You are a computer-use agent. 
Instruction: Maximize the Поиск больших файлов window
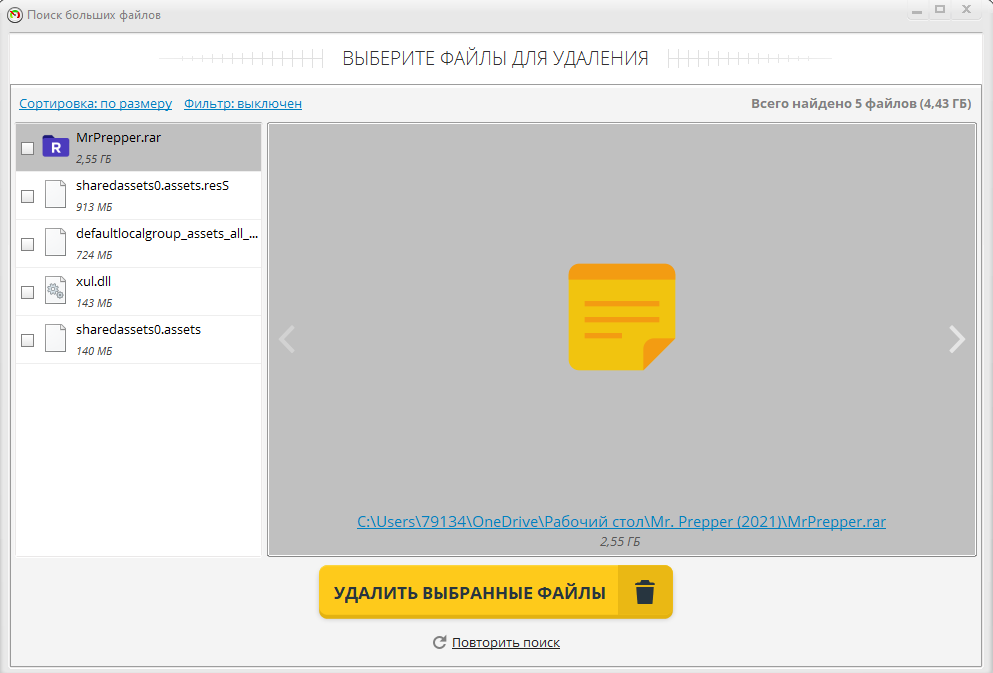pos(940,9)
